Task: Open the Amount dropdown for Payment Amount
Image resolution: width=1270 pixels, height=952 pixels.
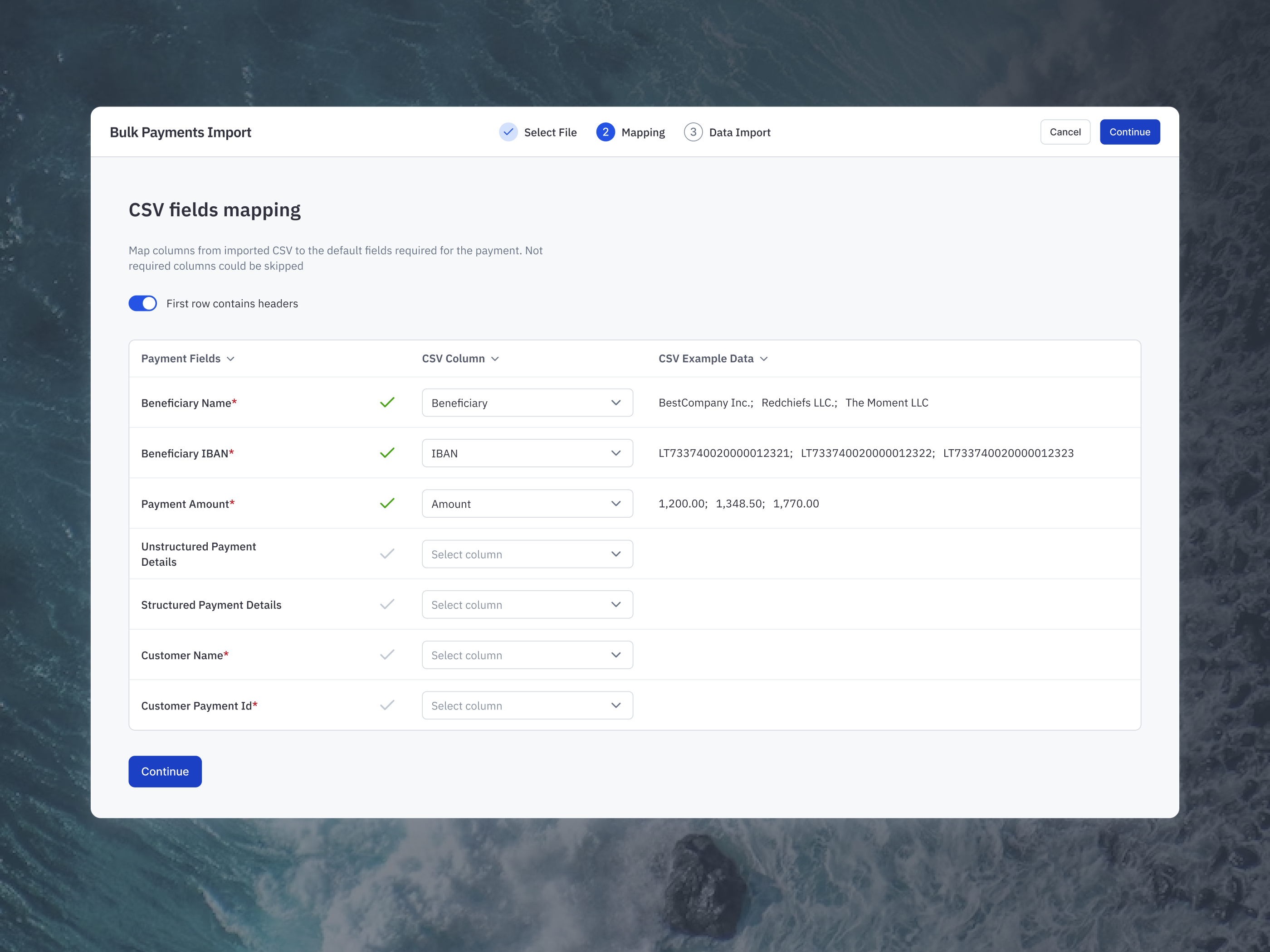Action: pyautogui.click(x=527, y=503)
